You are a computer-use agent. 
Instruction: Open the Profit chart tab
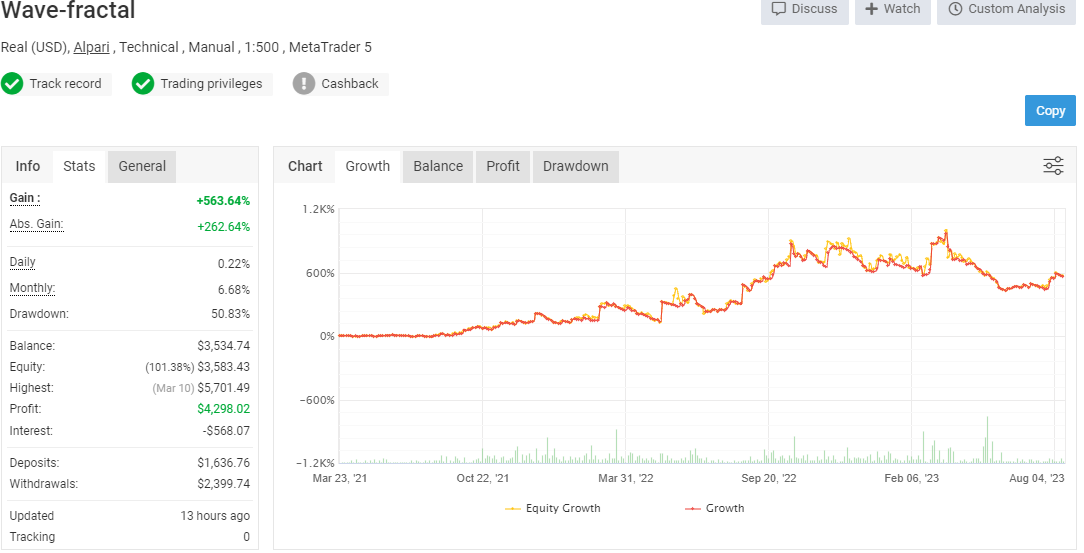[503, 167]
